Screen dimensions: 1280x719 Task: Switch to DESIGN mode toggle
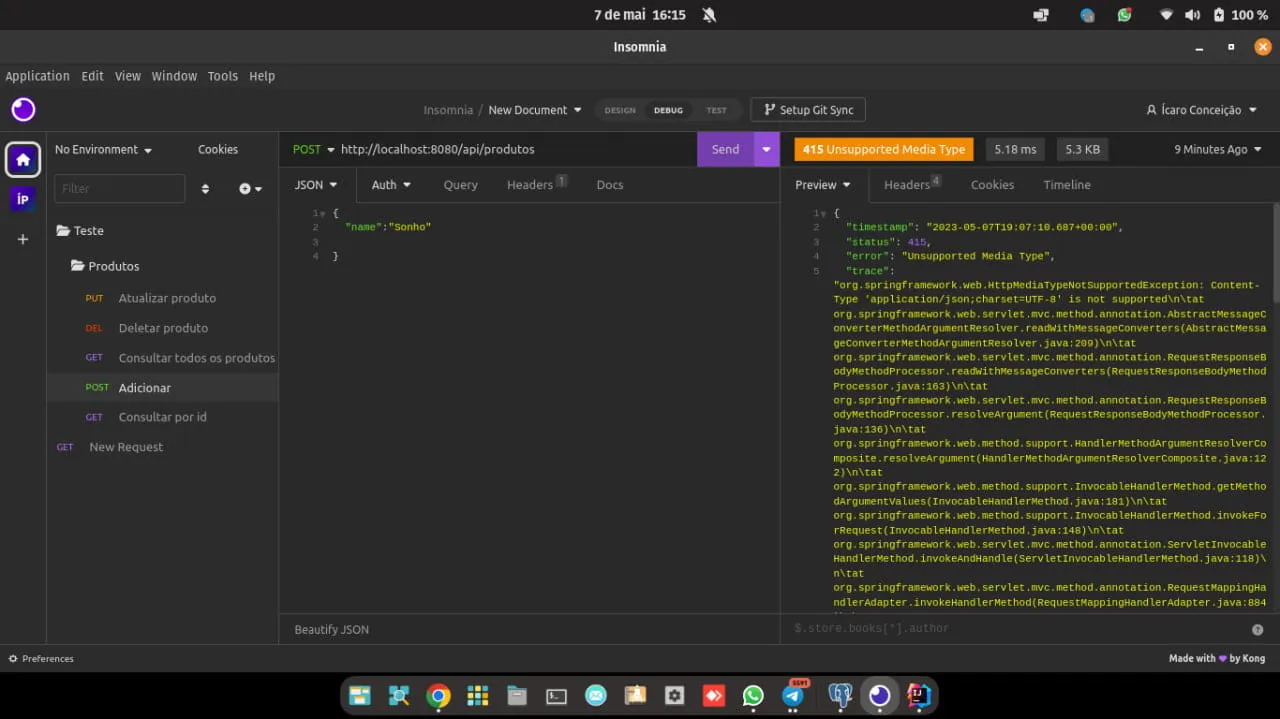click(620, 110)
